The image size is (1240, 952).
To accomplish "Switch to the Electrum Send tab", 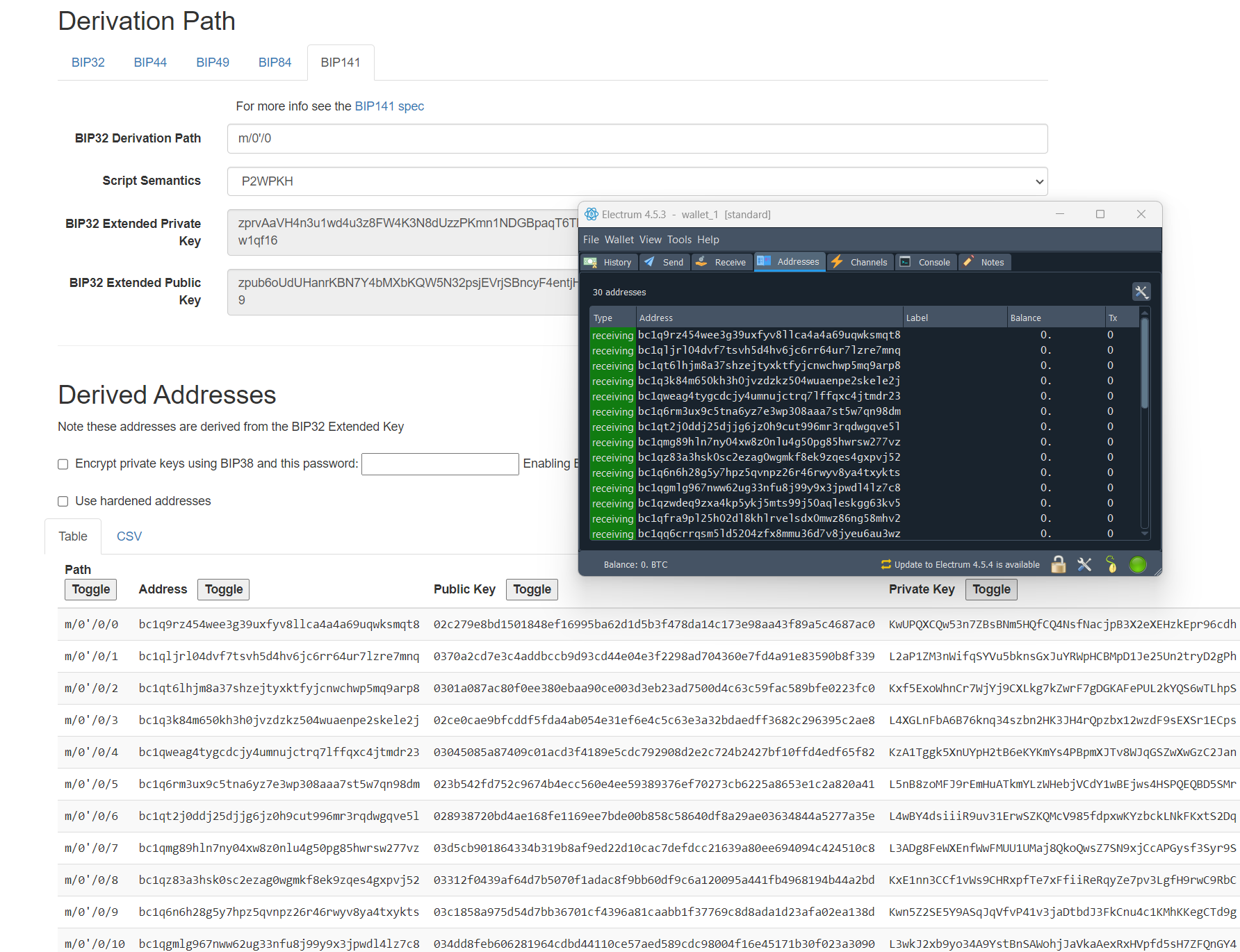I will tap(664, 262).
